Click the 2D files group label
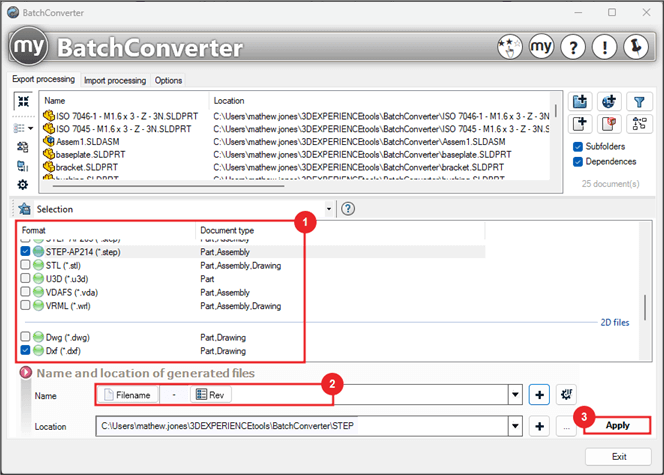This screenshot has height=475, width=664. pos(615,323)
